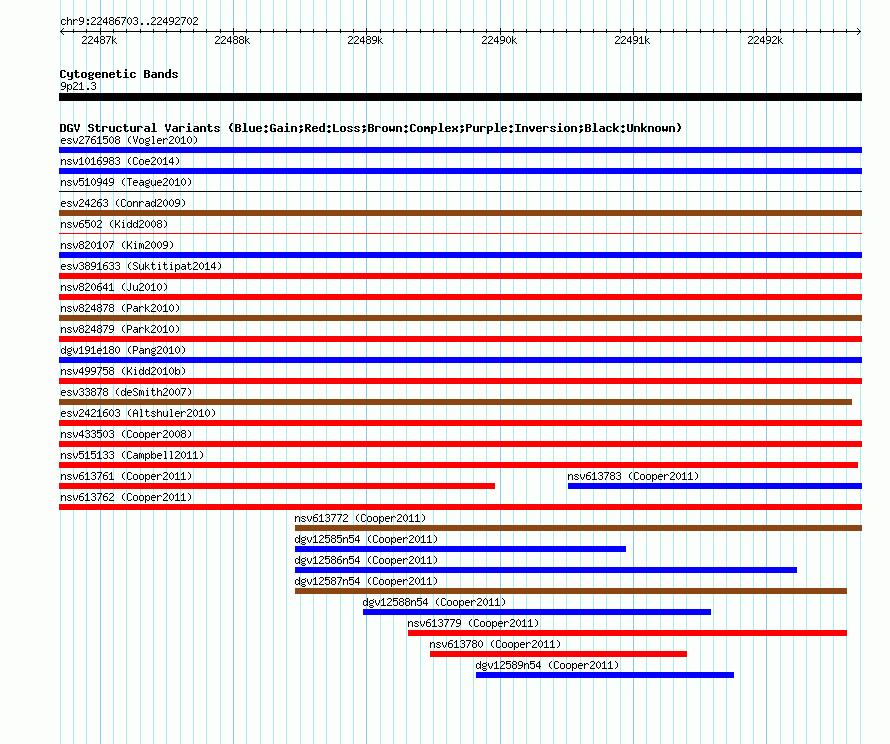The image size is (890, 744).
Task: Click esv33878 (deSmith2007) label
Action: pos(126,392)
